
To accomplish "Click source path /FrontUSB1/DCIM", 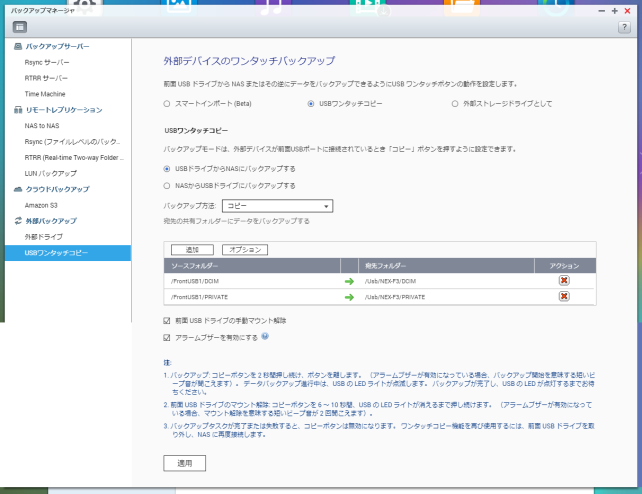I will point(195,281).
